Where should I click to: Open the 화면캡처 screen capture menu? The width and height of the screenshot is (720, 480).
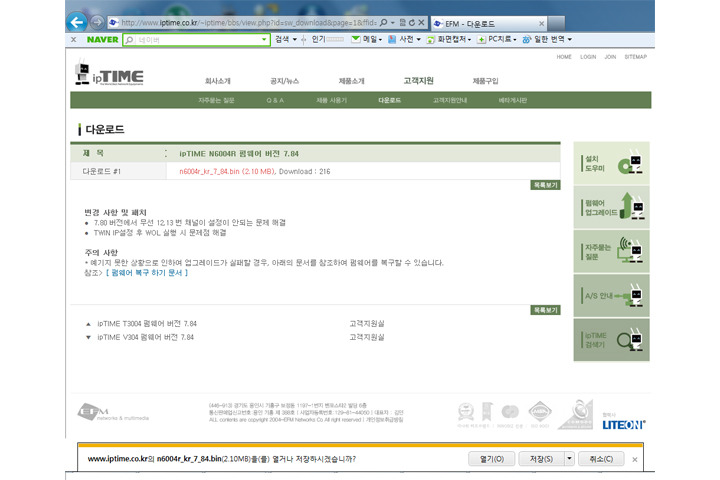pyautogui.click(x=449, y=40)
